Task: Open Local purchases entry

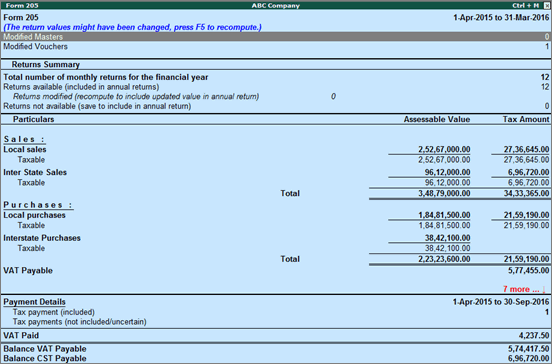Action: (276, 215)
